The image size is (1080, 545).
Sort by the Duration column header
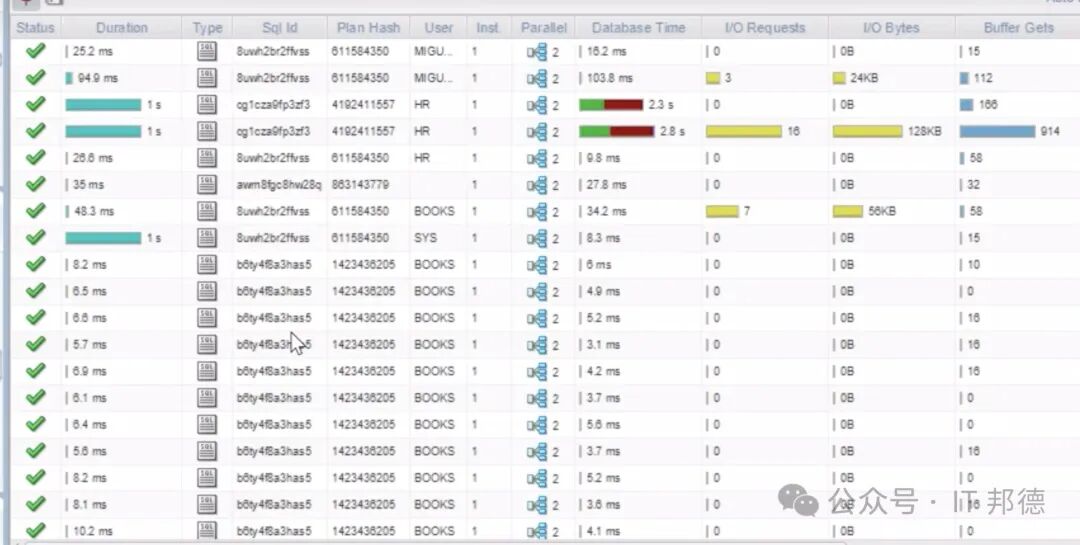(x=122, y=28)
